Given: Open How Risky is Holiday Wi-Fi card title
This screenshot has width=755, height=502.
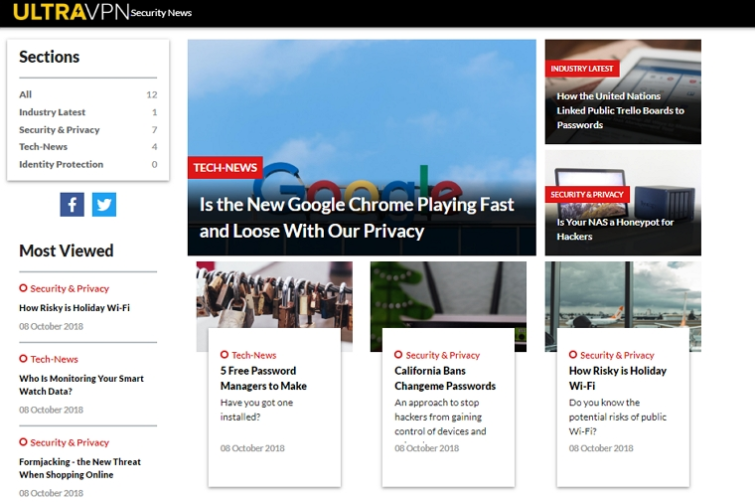Looking at the screenshot, I should [618, 378].
